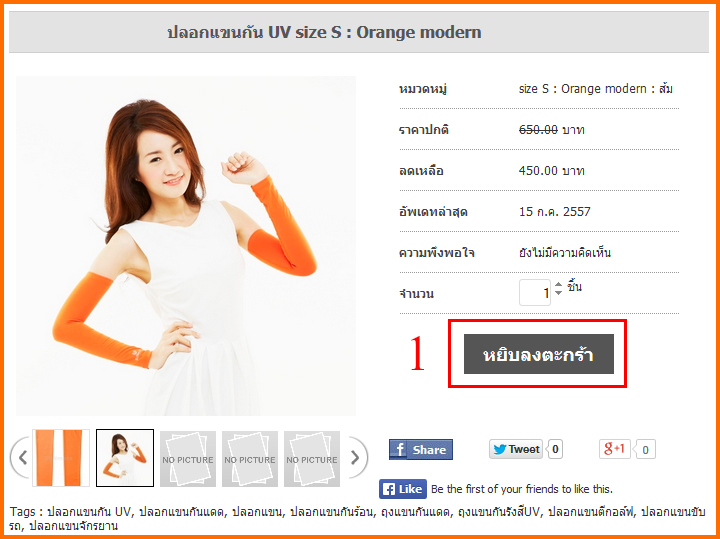
Task: Select the model photo thumbnail
Action: (x=125, y=458)
